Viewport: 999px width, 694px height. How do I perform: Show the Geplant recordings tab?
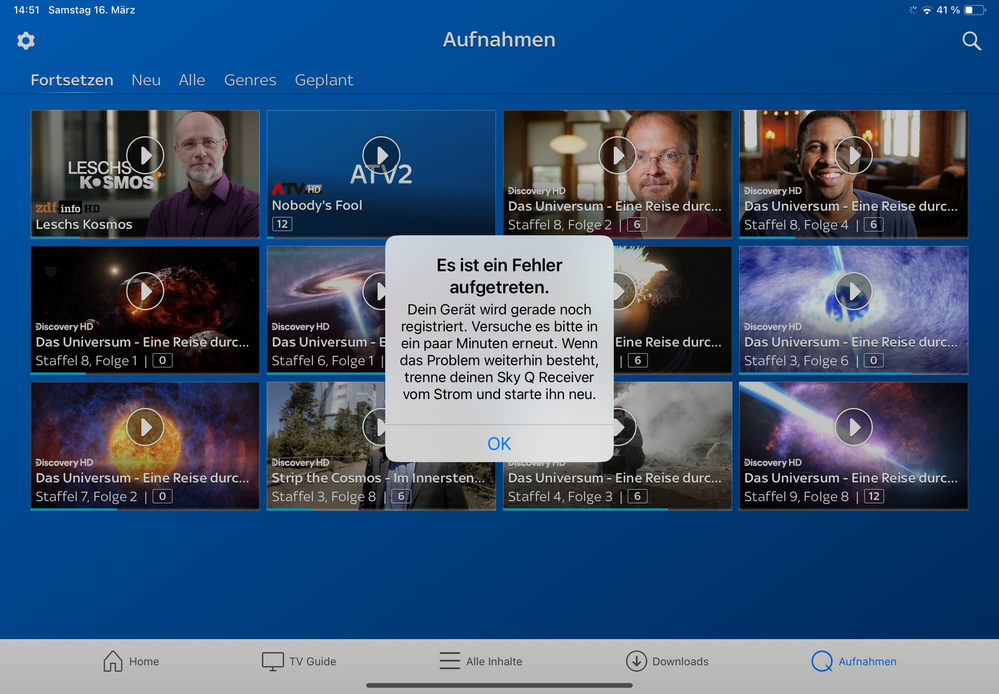click(324, 80)
